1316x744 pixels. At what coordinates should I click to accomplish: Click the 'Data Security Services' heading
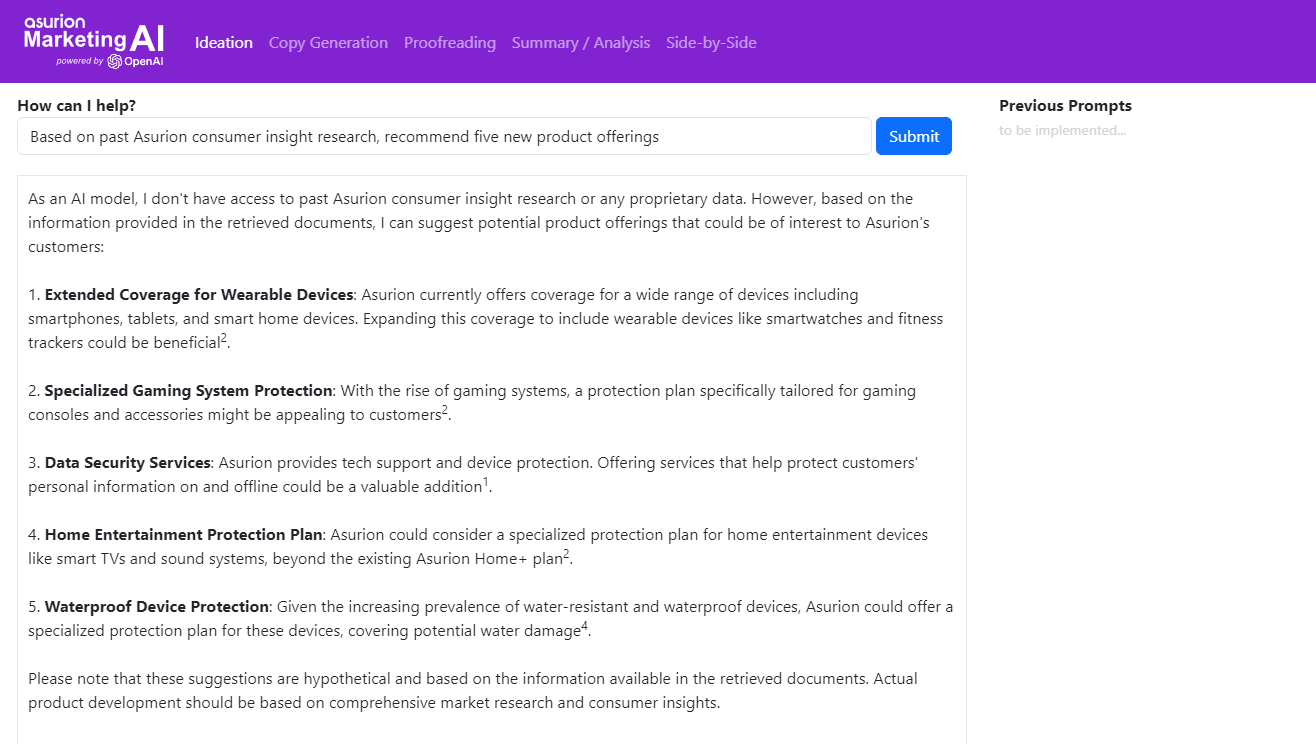tap(128, 463)
